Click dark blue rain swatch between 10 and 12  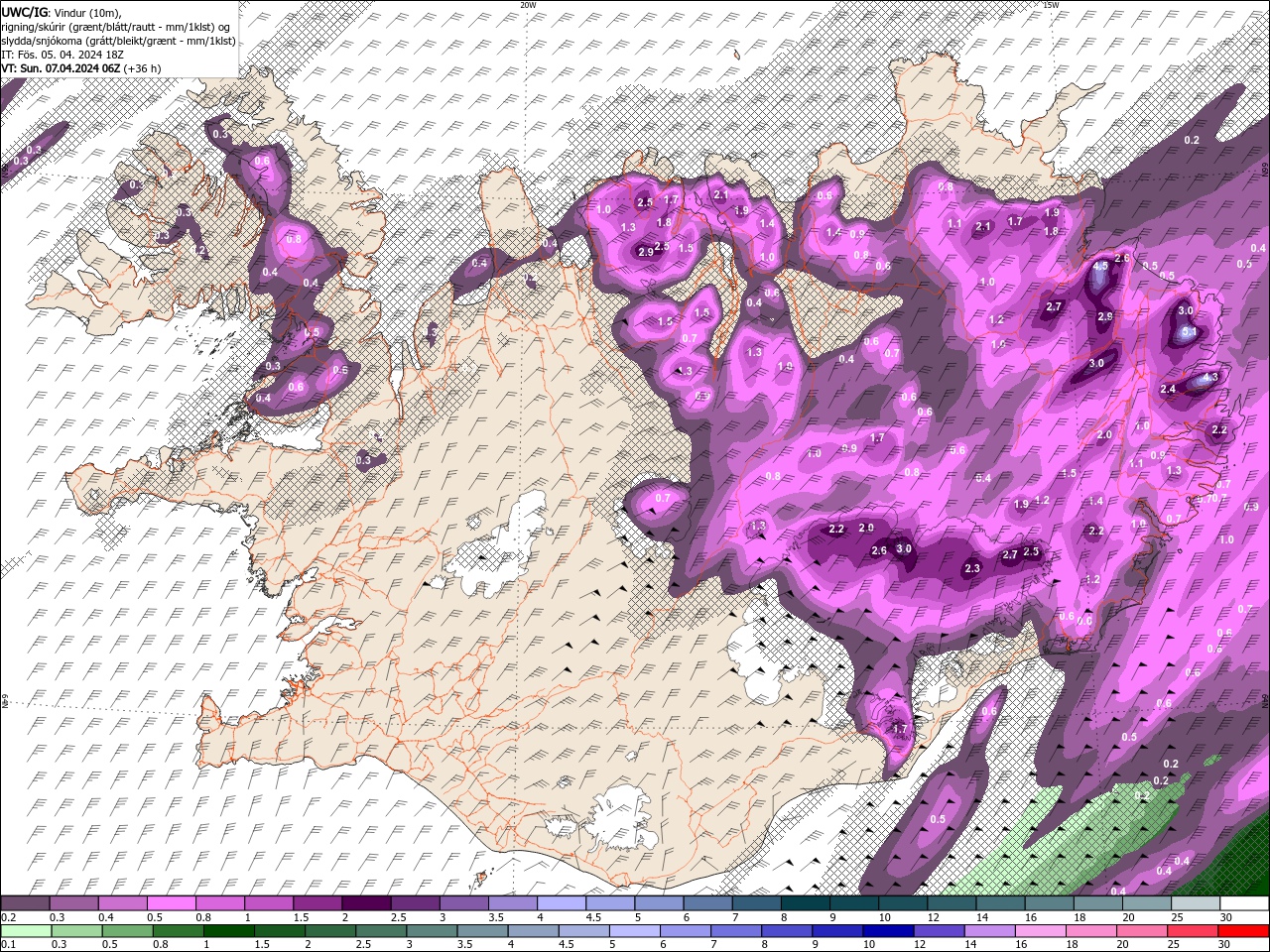click(888, 932)
